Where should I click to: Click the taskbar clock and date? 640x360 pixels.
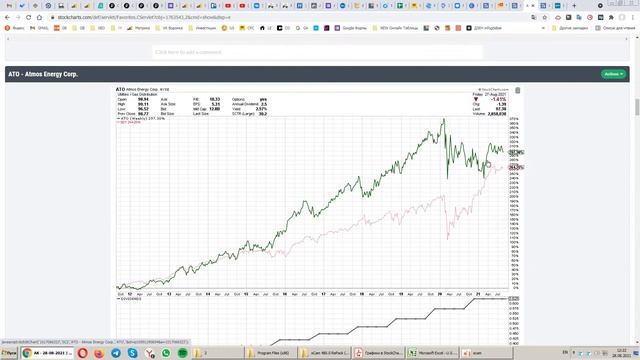pyautogui.click(x=621, y=353)
